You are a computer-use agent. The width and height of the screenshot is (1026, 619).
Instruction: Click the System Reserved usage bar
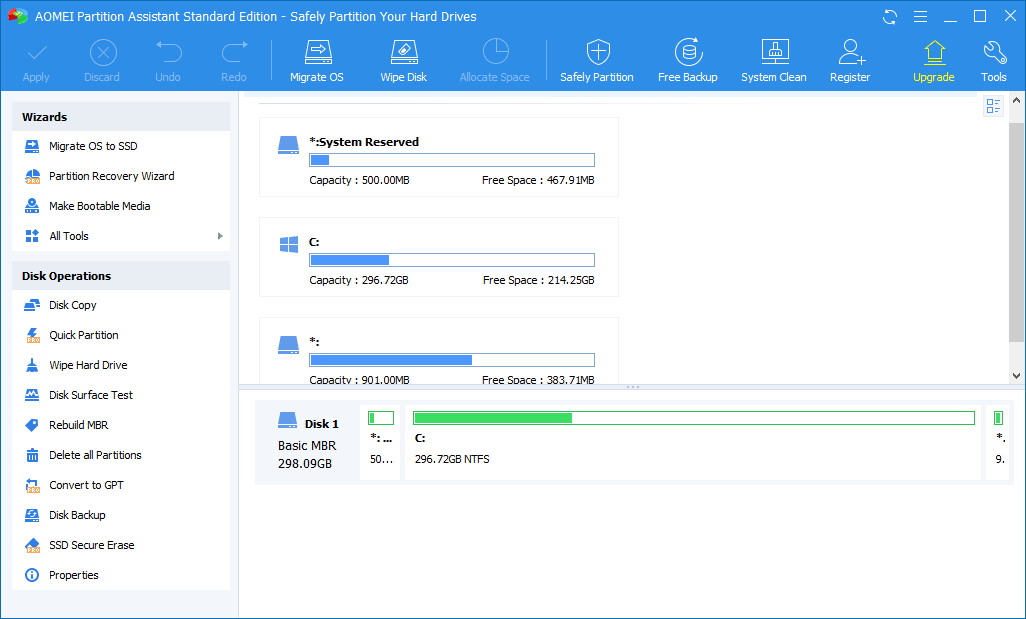[x=452, y=160]
